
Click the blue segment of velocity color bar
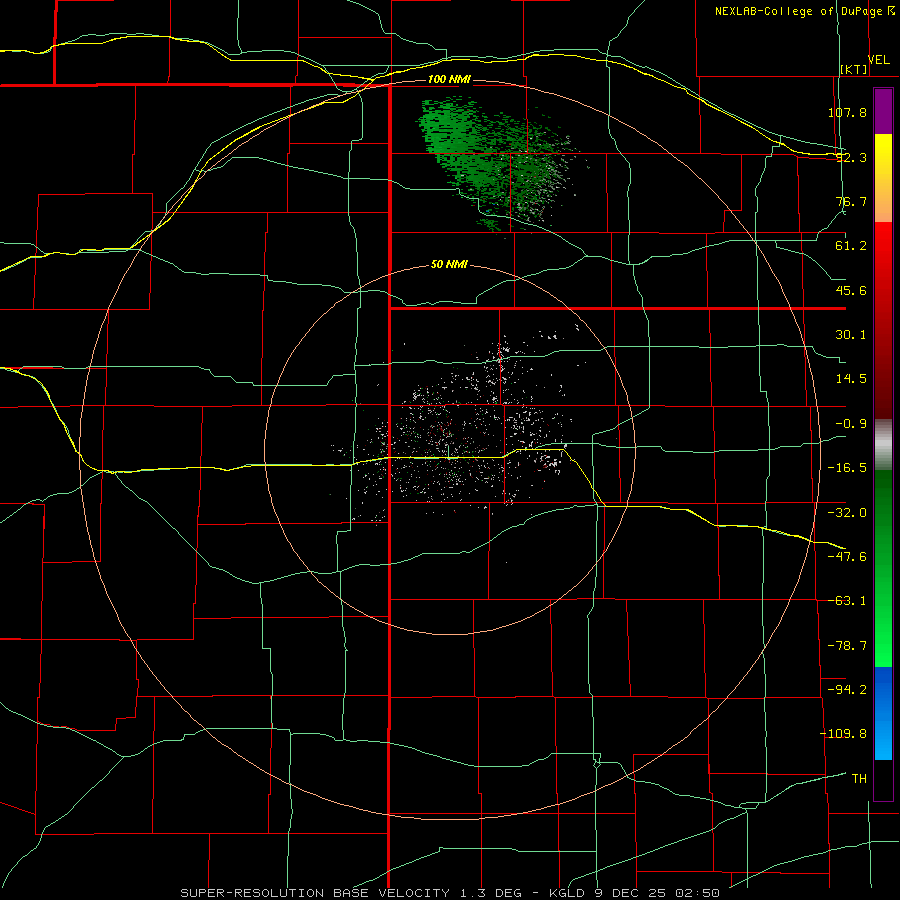tap(883, 713)
